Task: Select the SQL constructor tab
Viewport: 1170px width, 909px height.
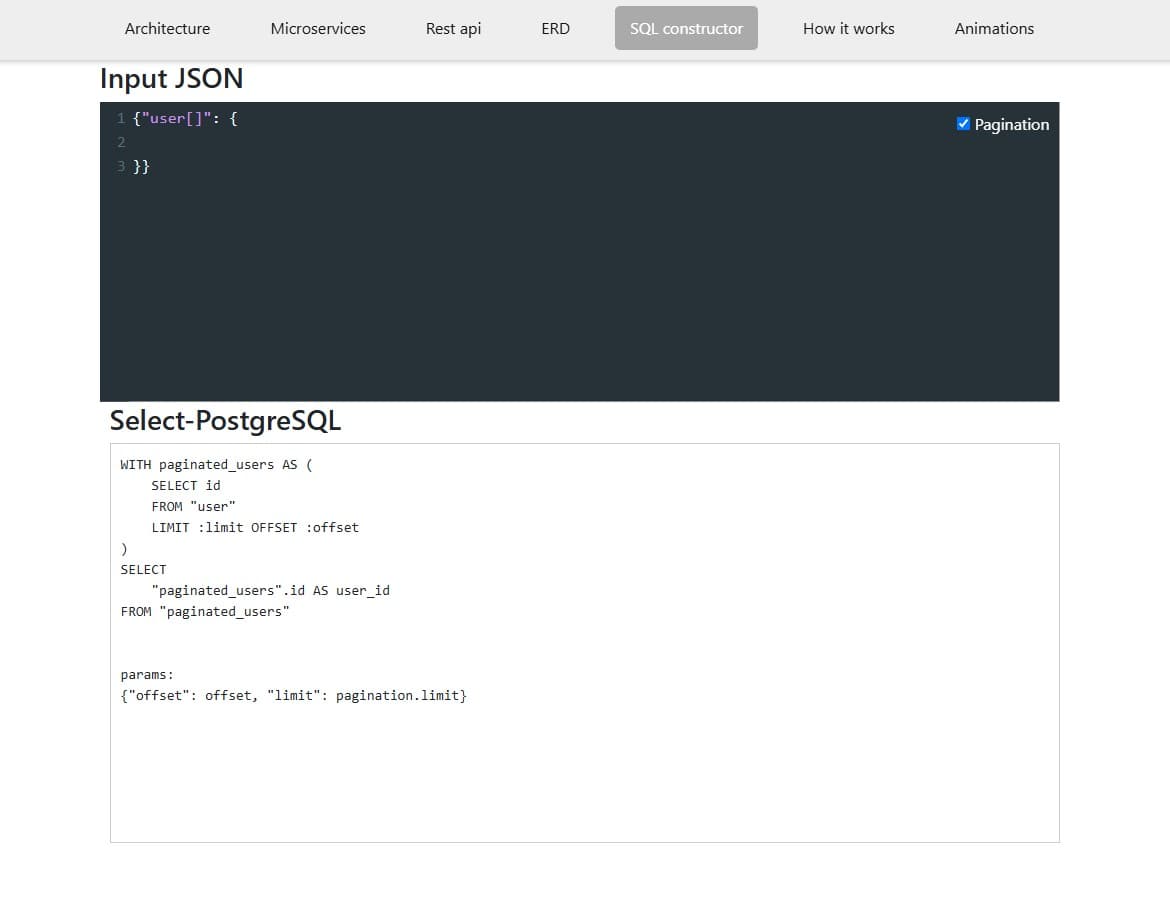Action: 686,28
